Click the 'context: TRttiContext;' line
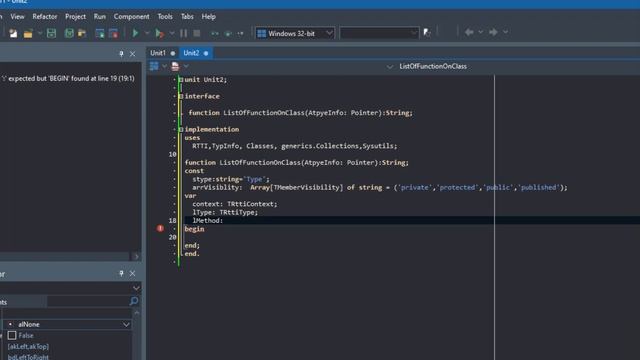This screenshot has height=360, width=640. coord(235,204)
